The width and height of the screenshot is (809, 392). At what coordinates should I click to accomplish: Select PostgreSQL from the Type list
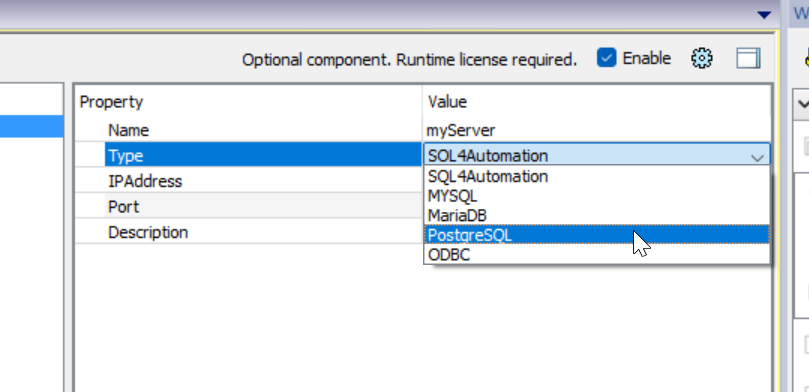pyautogui.click(x=597, y=235)
